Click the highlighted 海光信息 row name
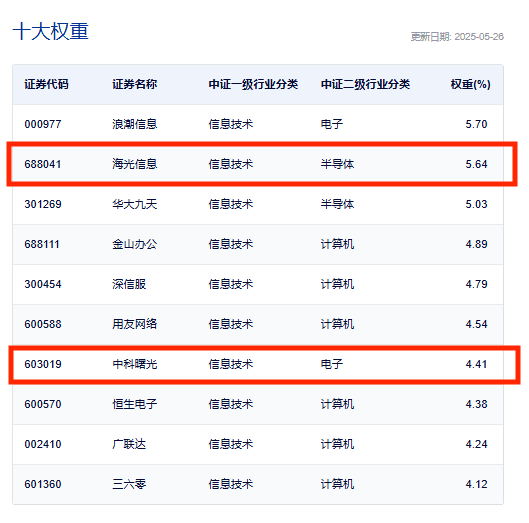The height and width of the screenshot is (523, 529). (135, 164)
